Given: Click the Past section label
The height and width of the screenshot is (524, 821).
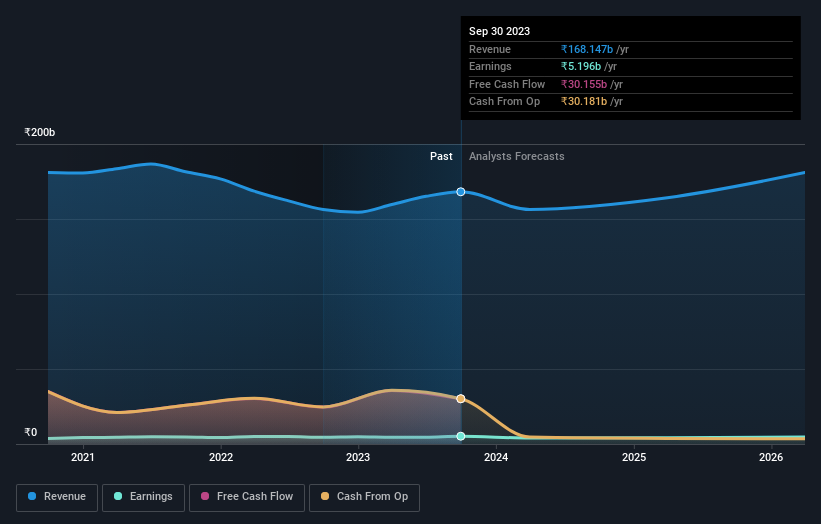Looking at the screenshot, I should pos(441,156).
